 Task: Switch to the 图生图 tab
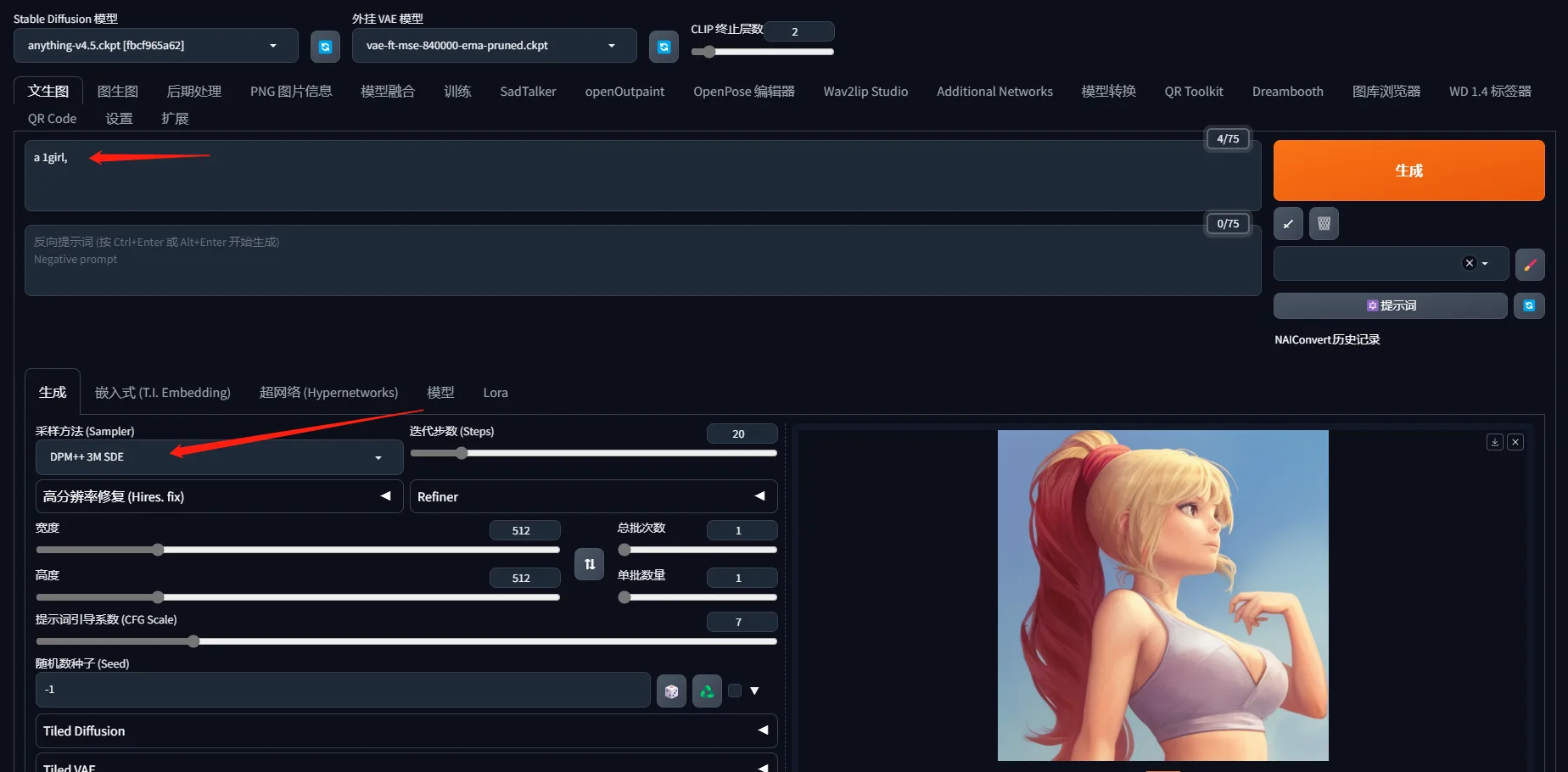click(118, 92)
